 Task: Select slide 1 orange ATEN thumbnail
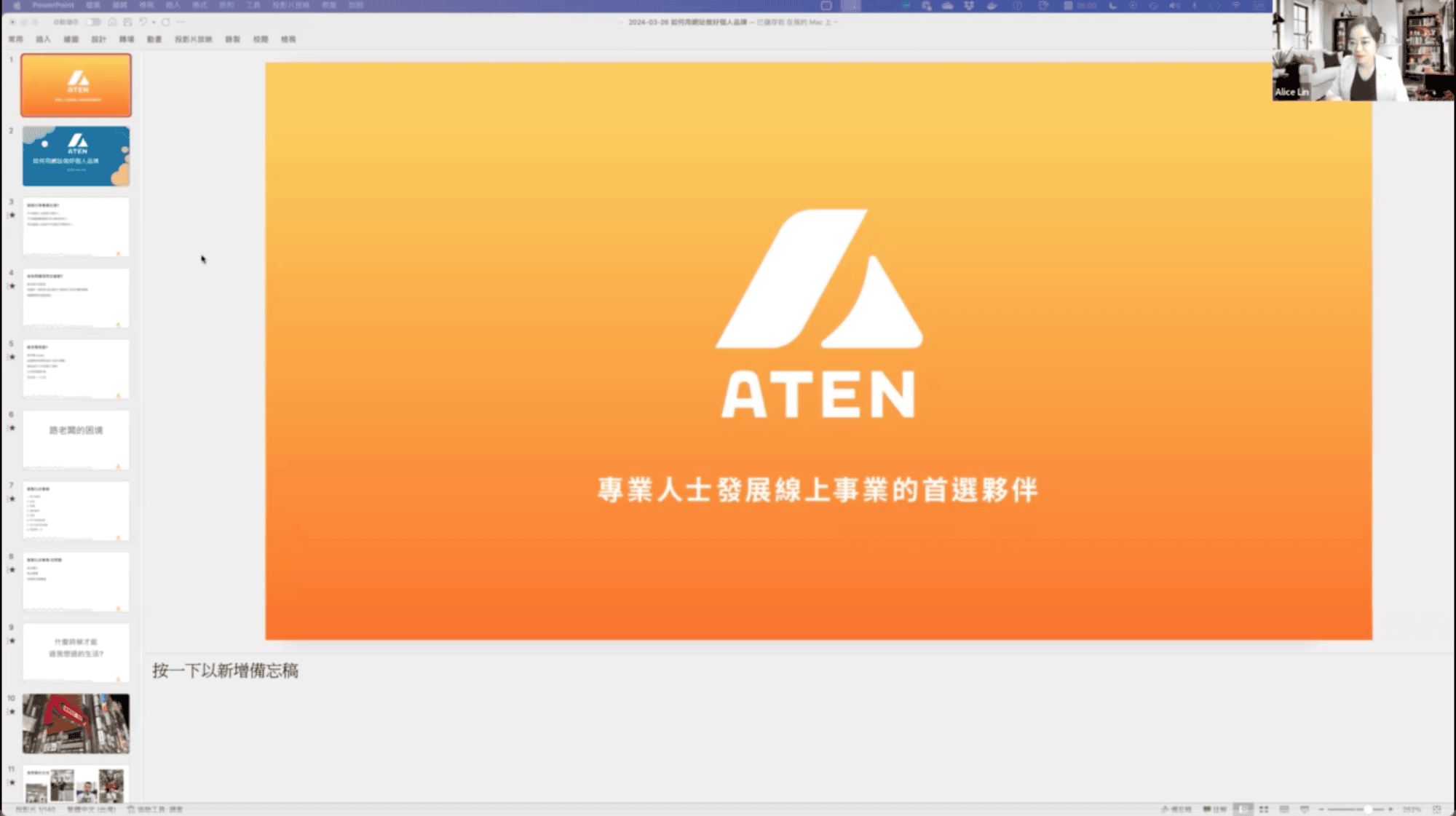tap(76, 85)
